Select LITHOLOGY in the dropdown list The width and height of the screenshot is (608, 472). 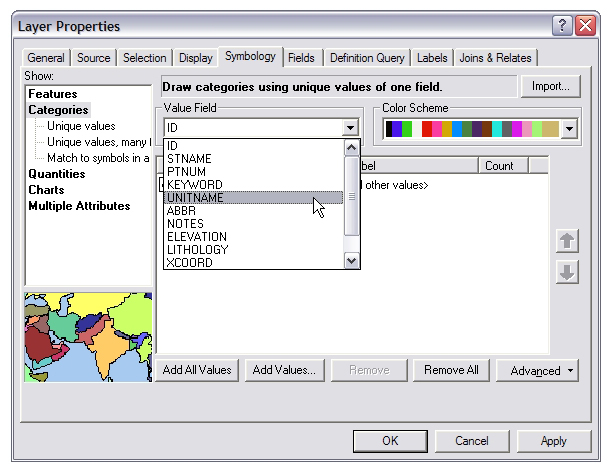point(198,250)
